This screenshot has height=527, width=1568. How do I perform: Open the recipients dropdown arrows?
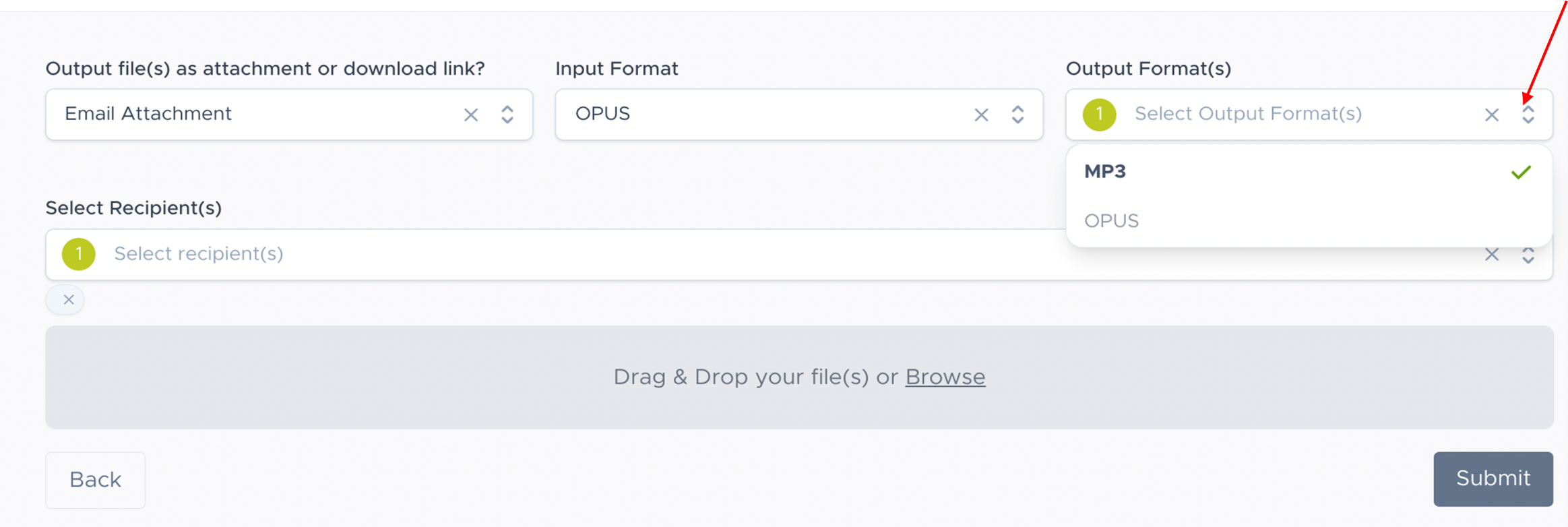(x=1528, y=255)
